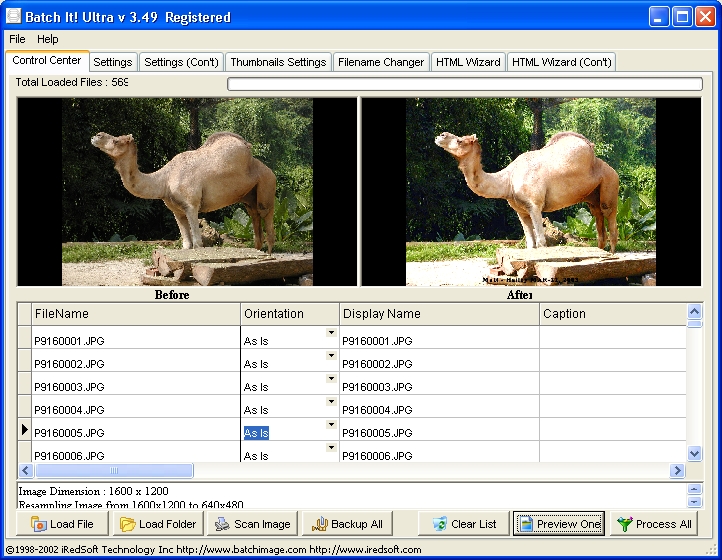Open Orientation dropdown for P9160003.JPG
Screen dimensions: 722x560
(331, 379)
